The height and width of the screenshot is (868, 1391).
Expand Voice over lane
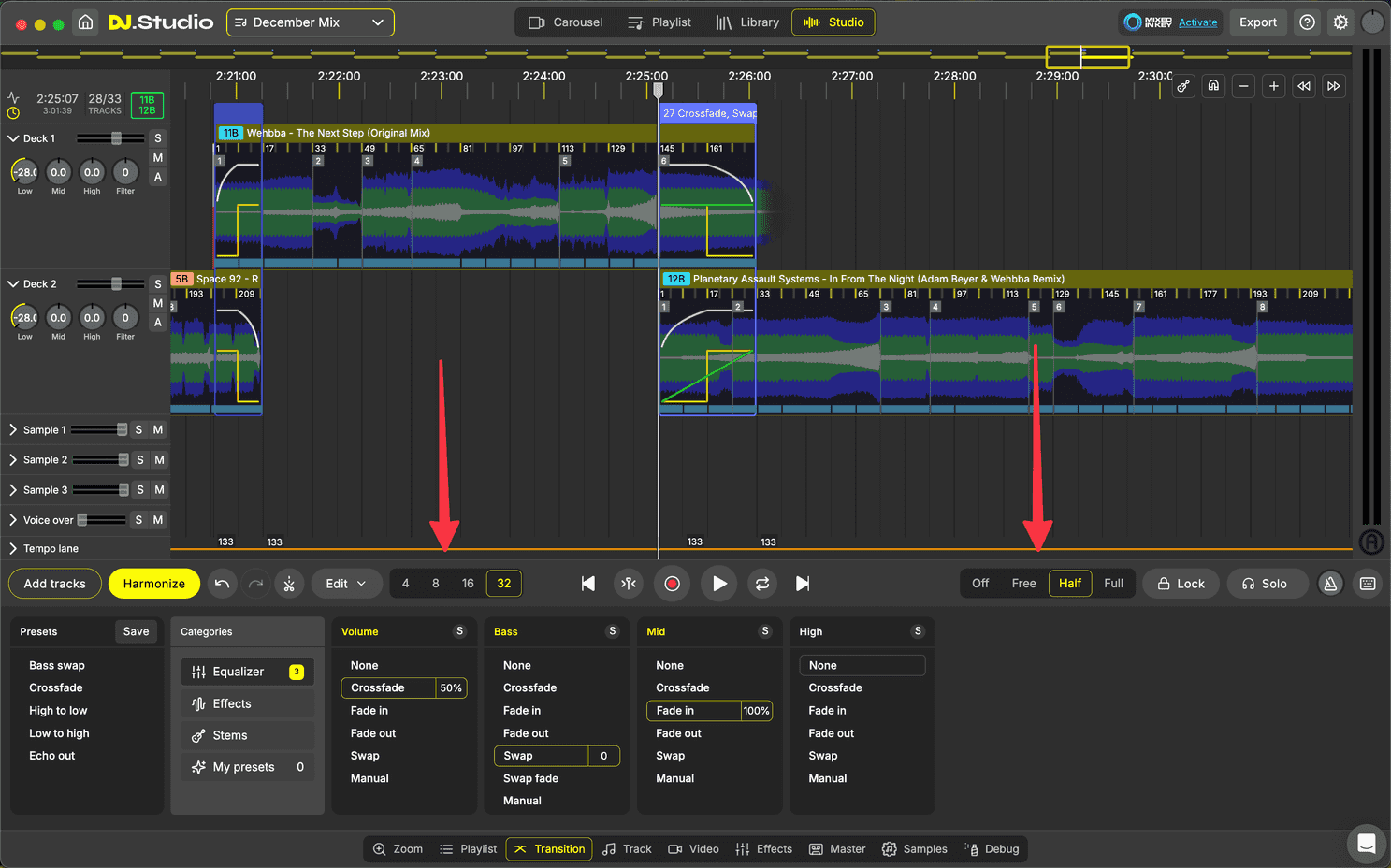pos(13,520)
